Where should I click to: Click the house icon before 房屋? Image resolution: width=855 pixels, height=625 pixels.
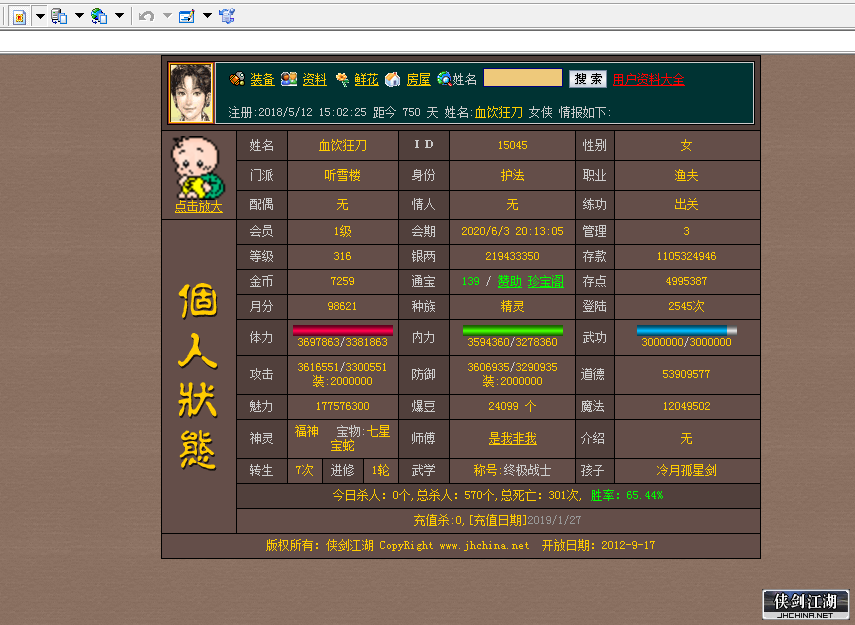[x=393, y=80]
